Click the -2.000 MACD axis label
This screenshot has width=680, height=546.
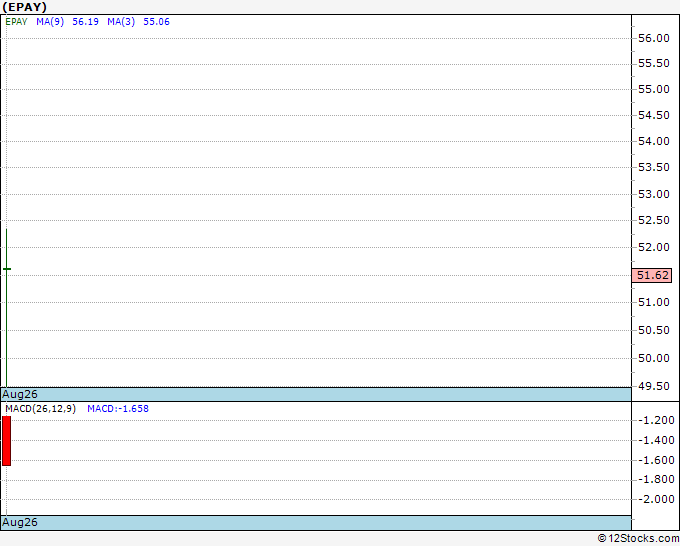[656, 499]
